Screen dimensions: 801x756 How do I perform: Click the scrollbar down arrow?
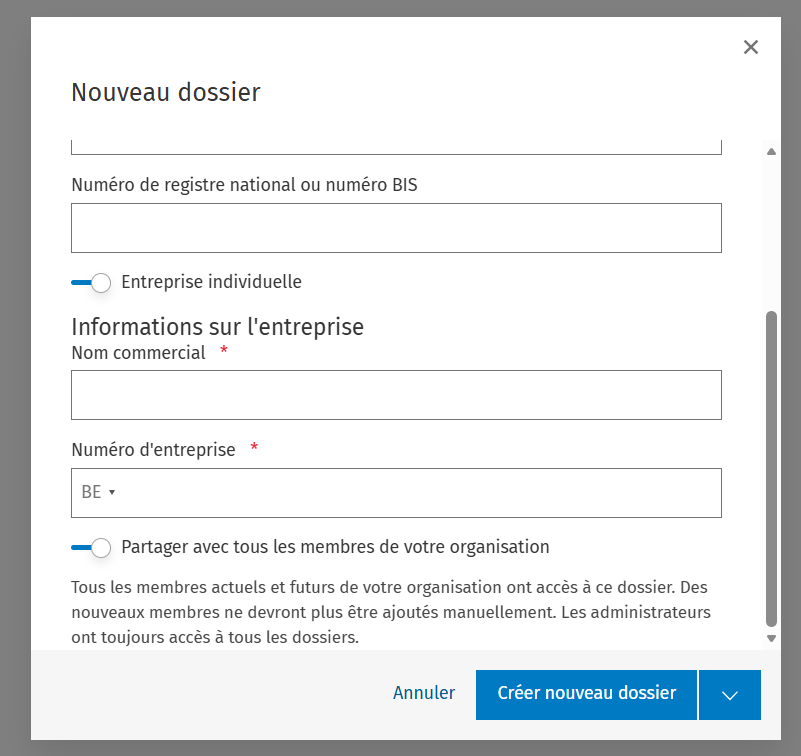pos(771,639)
